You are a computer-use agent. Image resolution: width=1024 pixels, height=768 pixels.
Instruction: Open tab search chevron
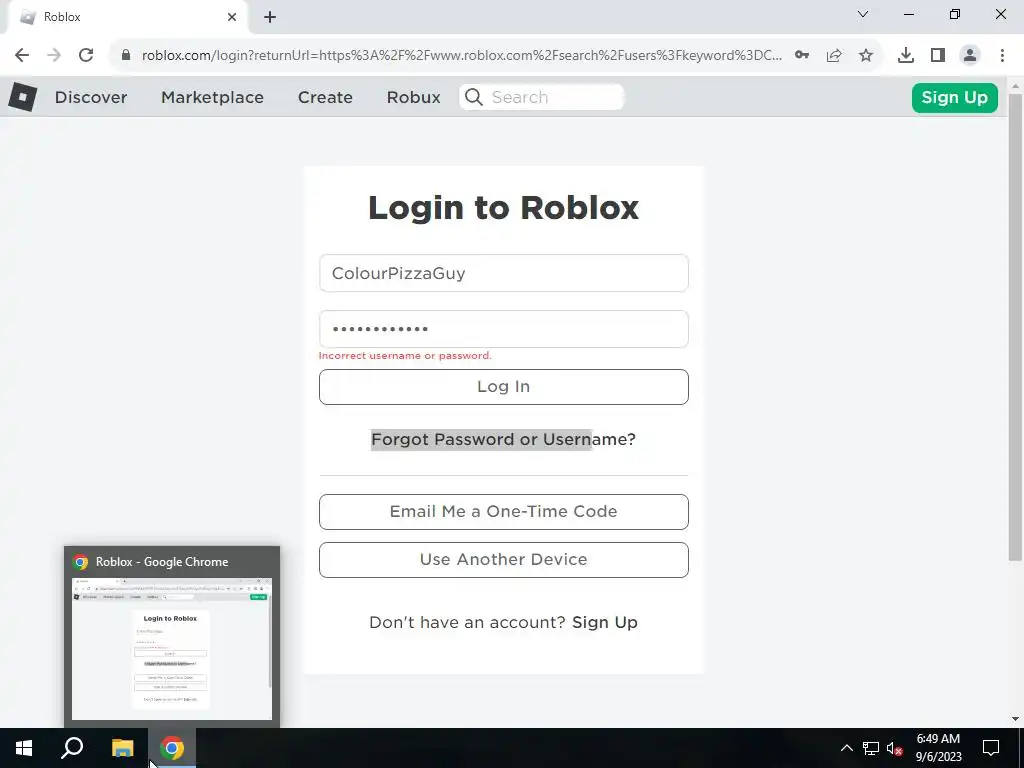pyautogui.click(x=863, y=14)
